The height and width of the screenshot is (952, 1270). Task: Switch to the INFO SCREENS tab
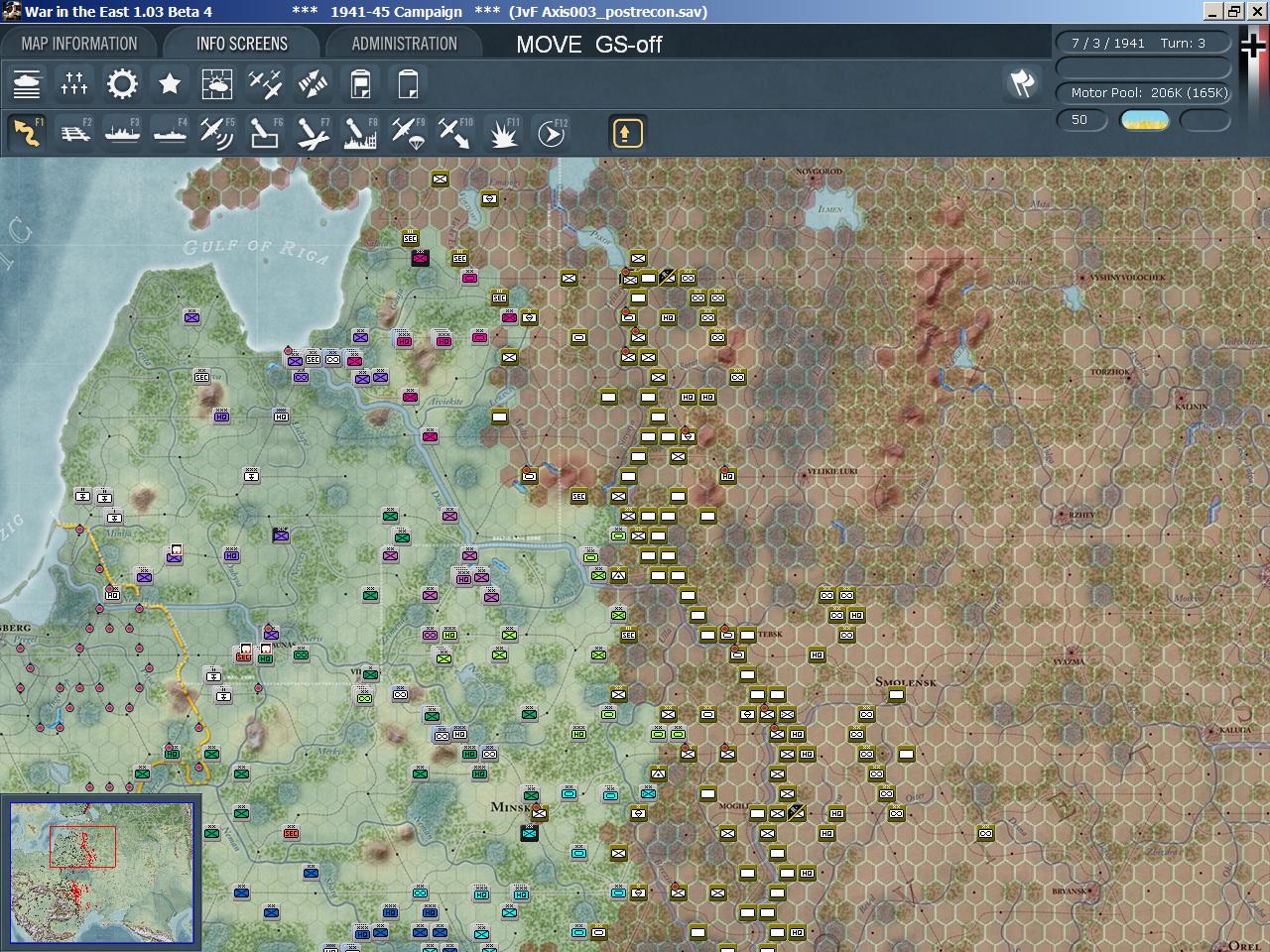[x=242, y=44]
